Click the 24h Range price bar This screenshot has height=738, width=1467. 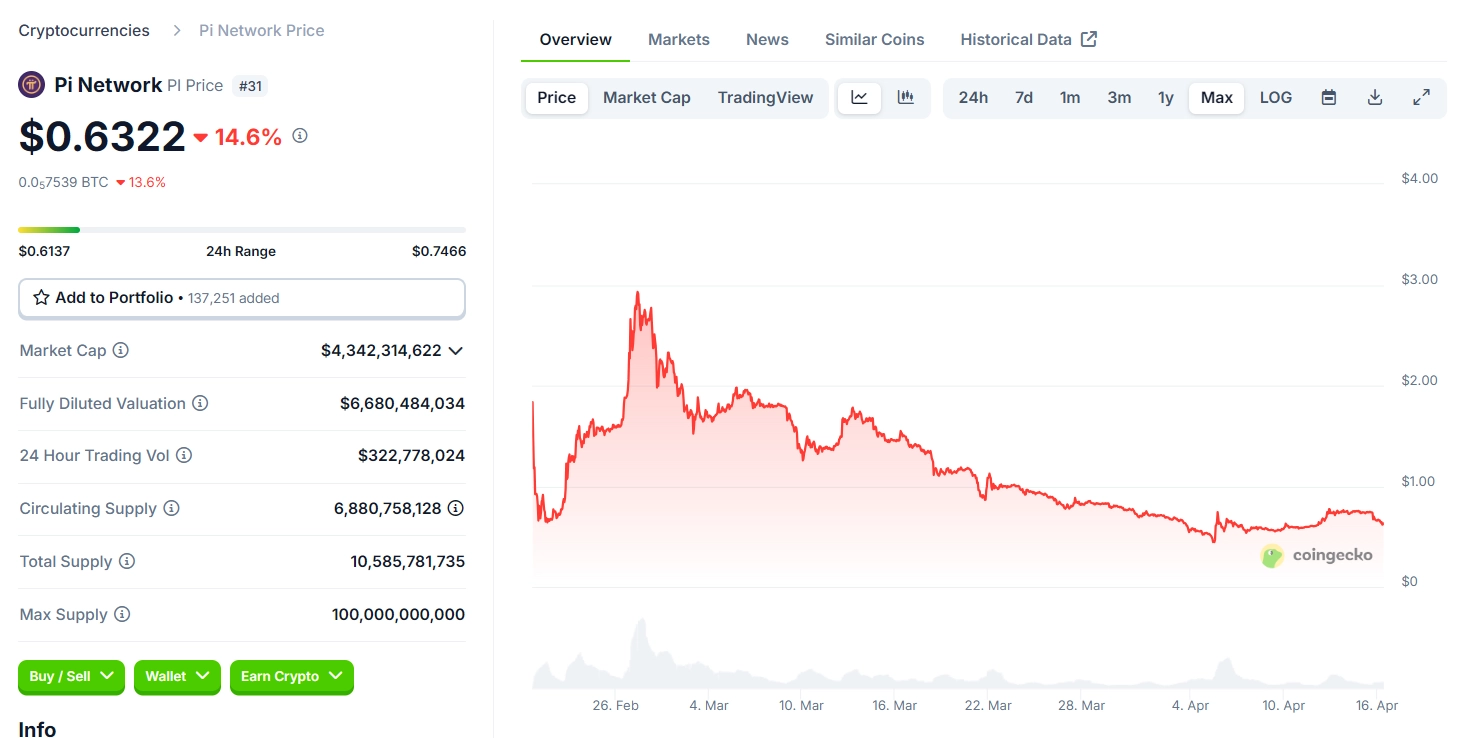tap(242, 230)
